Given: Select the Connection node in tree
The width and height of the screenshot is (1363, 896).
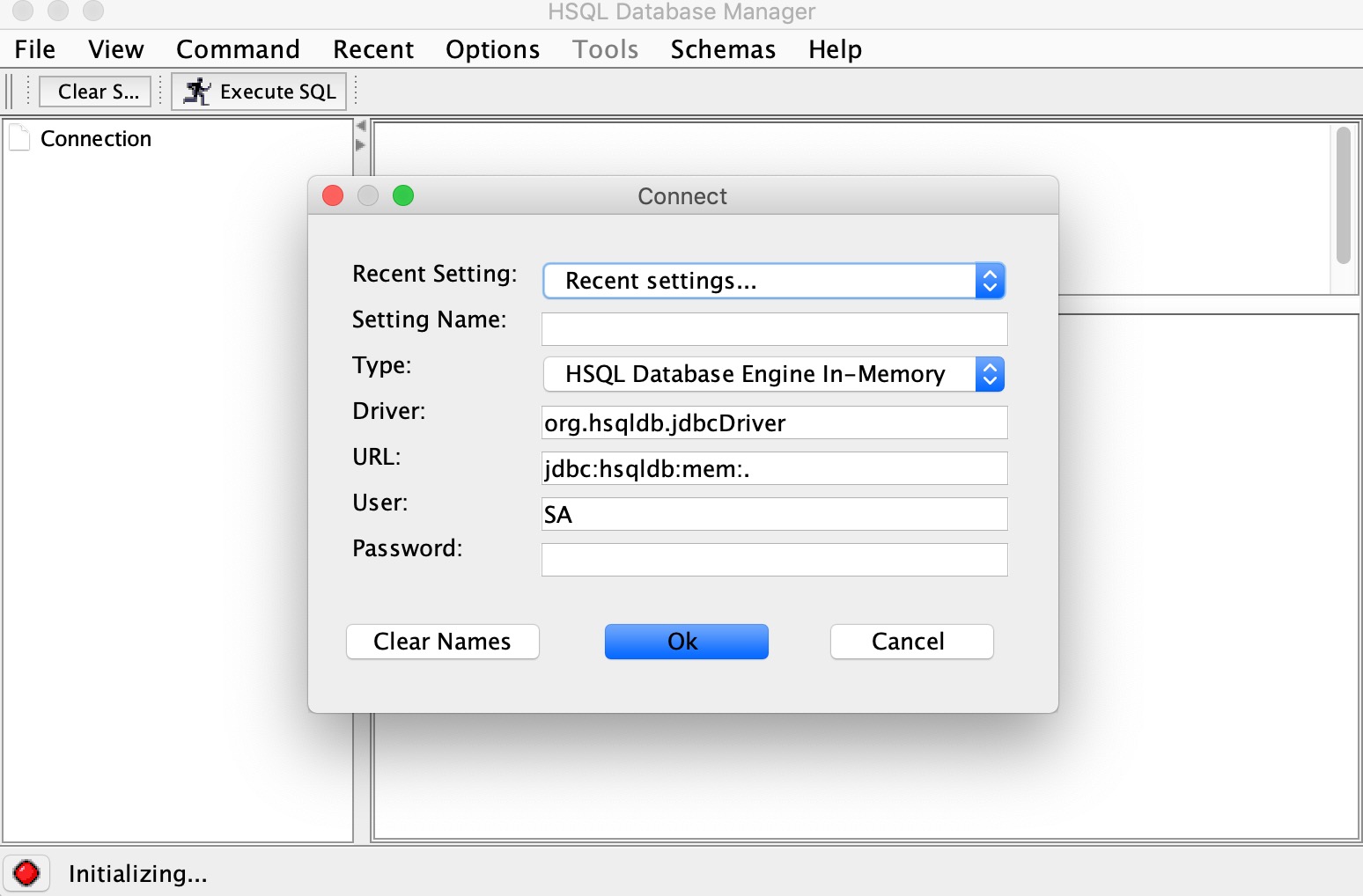Looking at the screenshot, I should point(96,139).
